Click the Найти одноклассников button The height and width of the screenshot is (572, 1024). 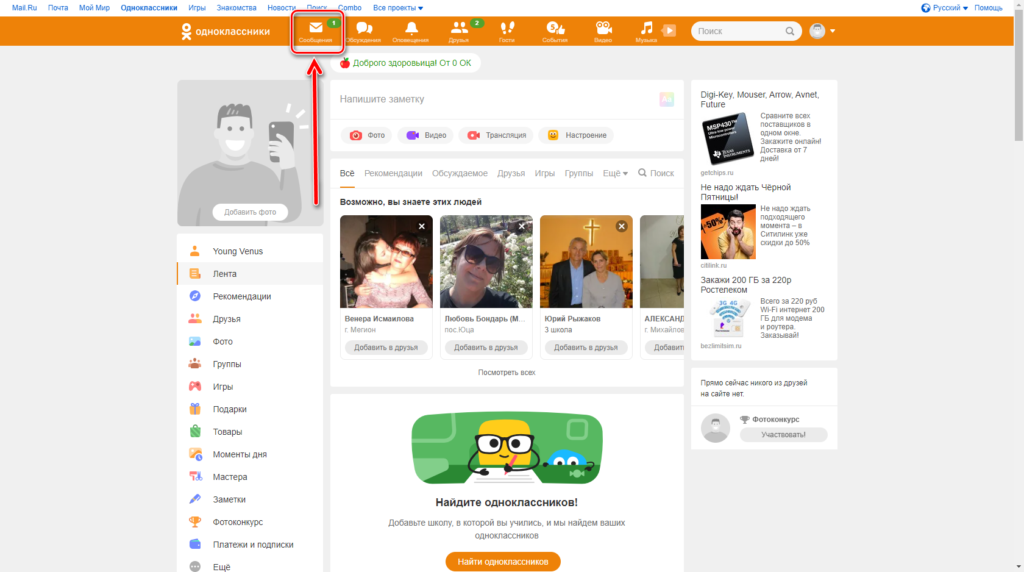click(x=503, y=562)
